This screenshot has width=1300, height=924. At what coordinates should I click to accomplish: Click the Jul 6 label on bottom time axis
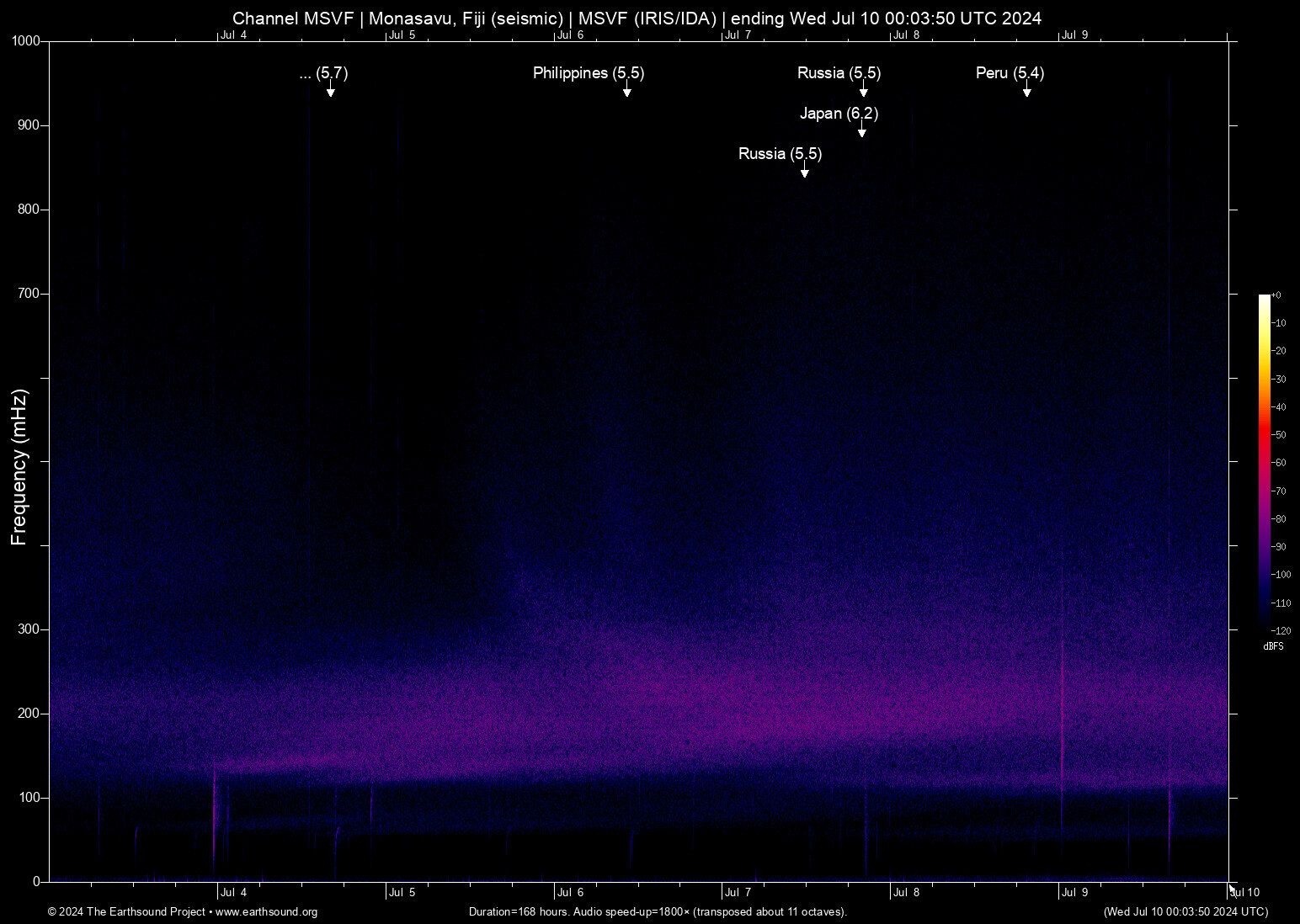point(570,893)
